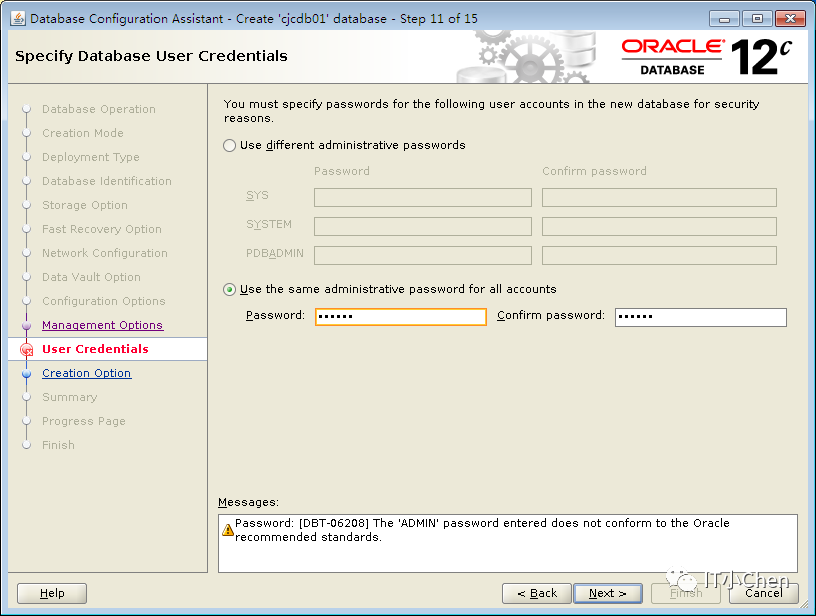Maximize the Database Configuration Assistant window
Screen dimensions: 816x616
[757, 19]
